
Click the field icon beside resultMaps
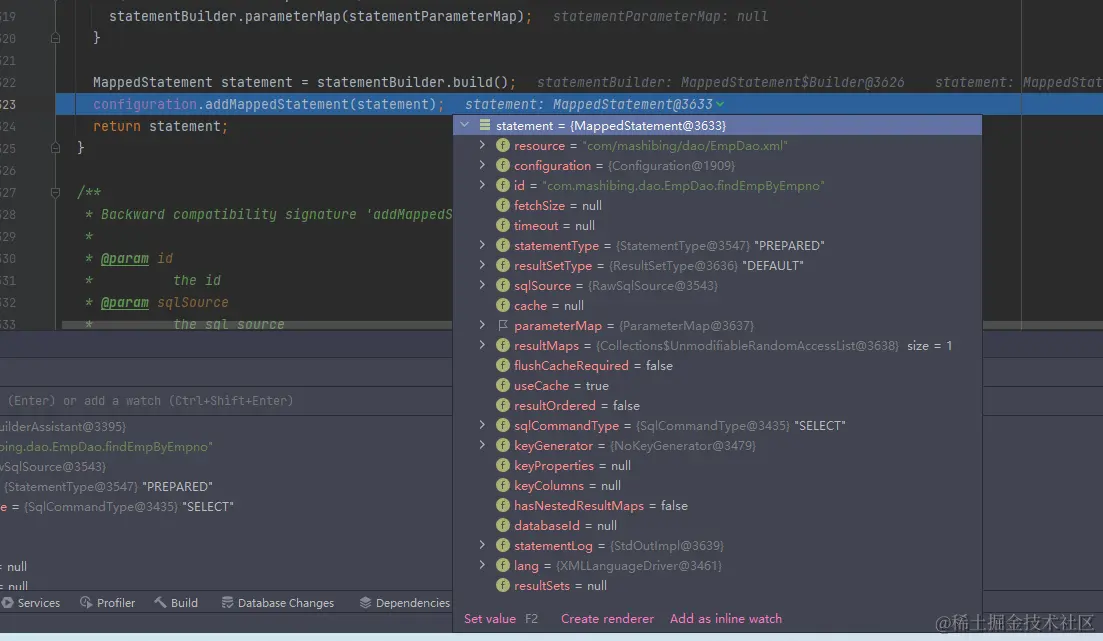pos(502,345)
